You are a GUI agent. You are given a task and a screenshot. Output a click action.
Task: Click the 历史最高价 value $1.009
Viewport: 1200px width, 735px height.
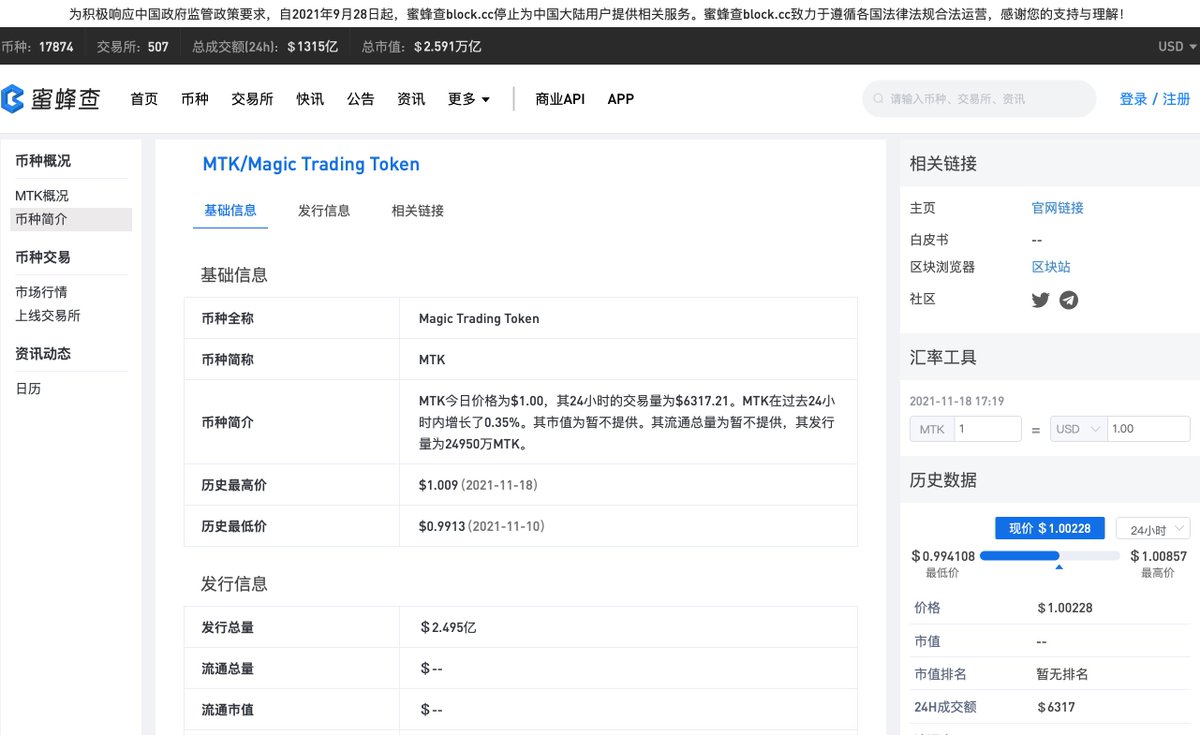click(x=438, y=485)
